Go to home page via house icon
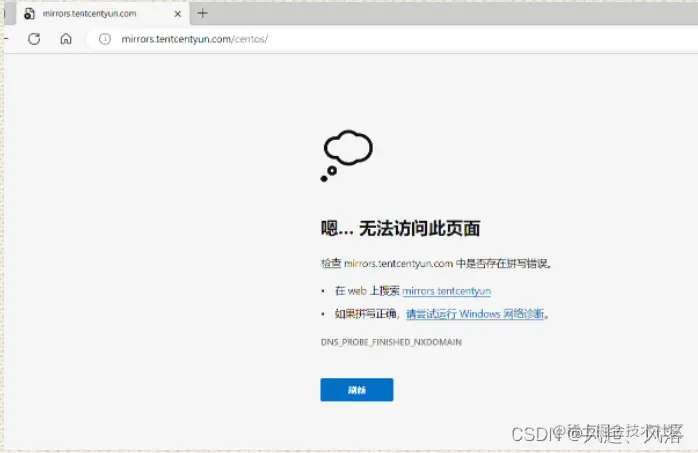The image size is (698, 453). pos(66,39)
